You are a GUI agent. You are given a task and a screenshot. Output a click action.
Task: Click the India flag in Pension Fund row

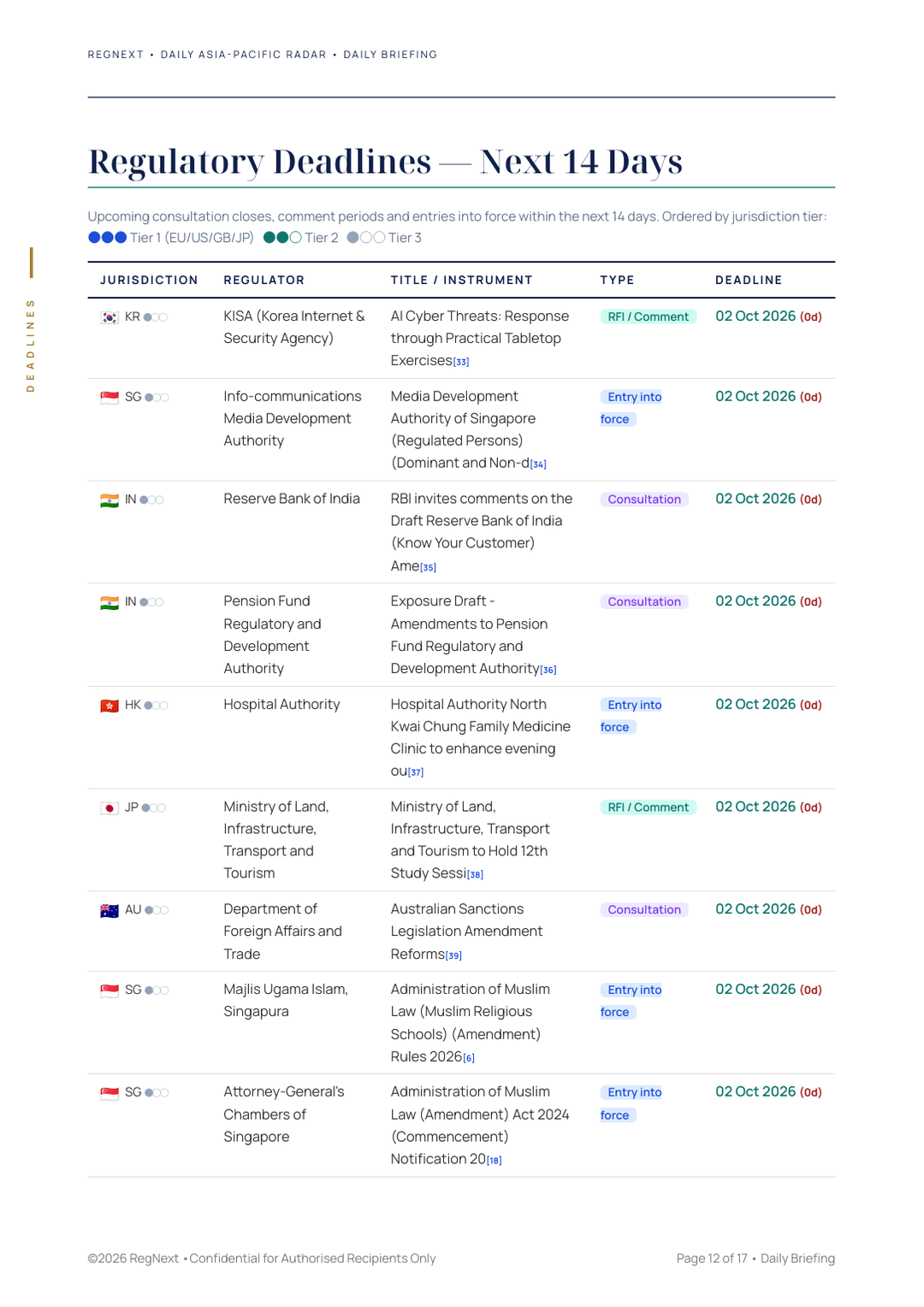click(110, 603)
